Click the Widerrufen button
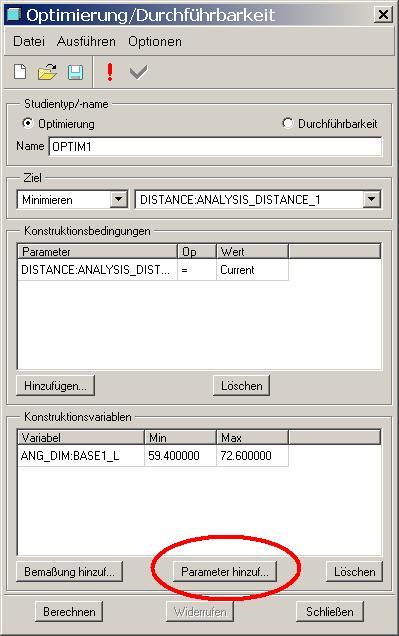Viewport: 399px width, 636px height. 200,611
